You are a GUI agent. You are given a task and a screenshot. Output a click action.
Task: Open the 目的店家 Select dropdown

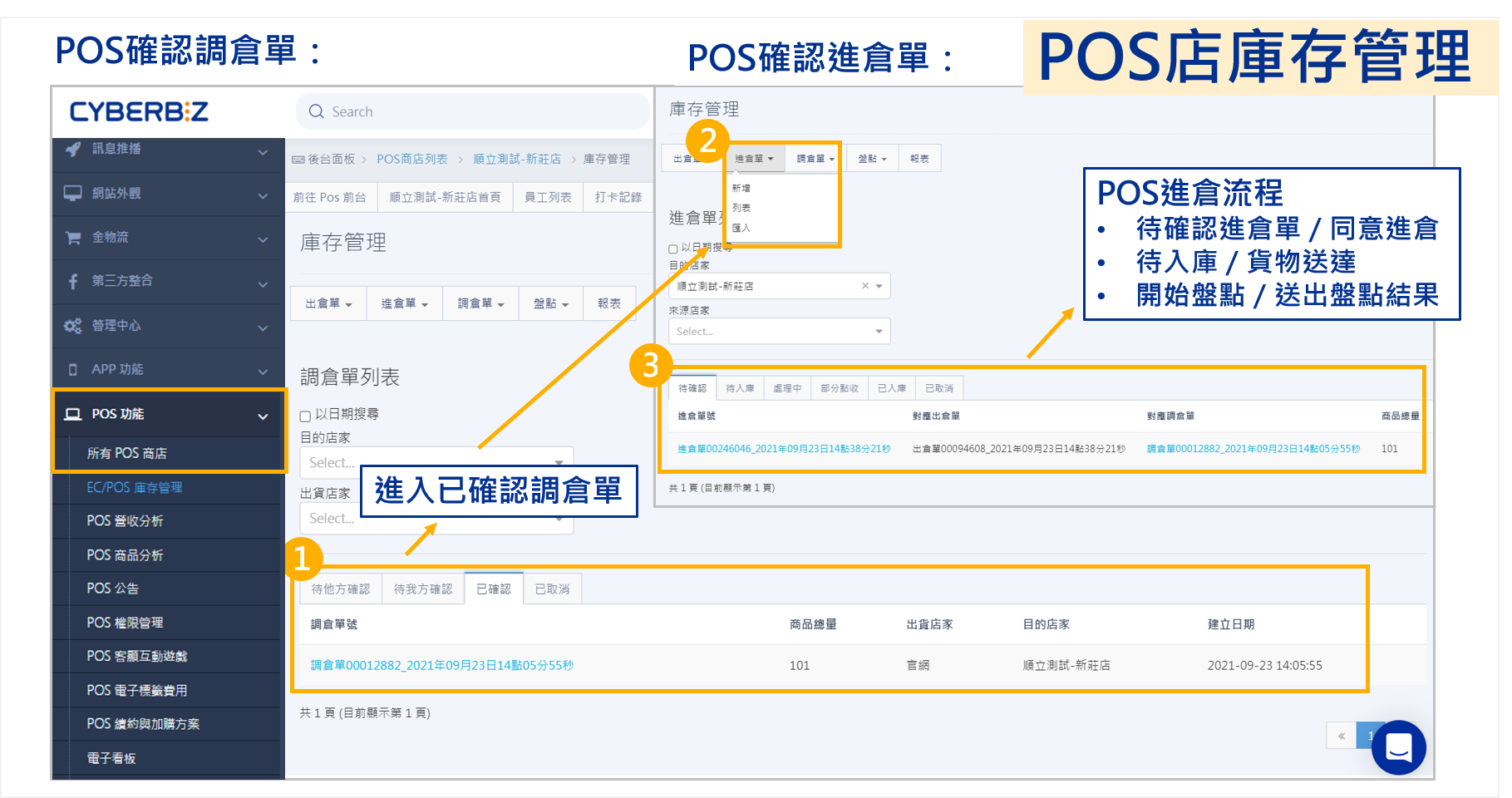coord(436,462)
